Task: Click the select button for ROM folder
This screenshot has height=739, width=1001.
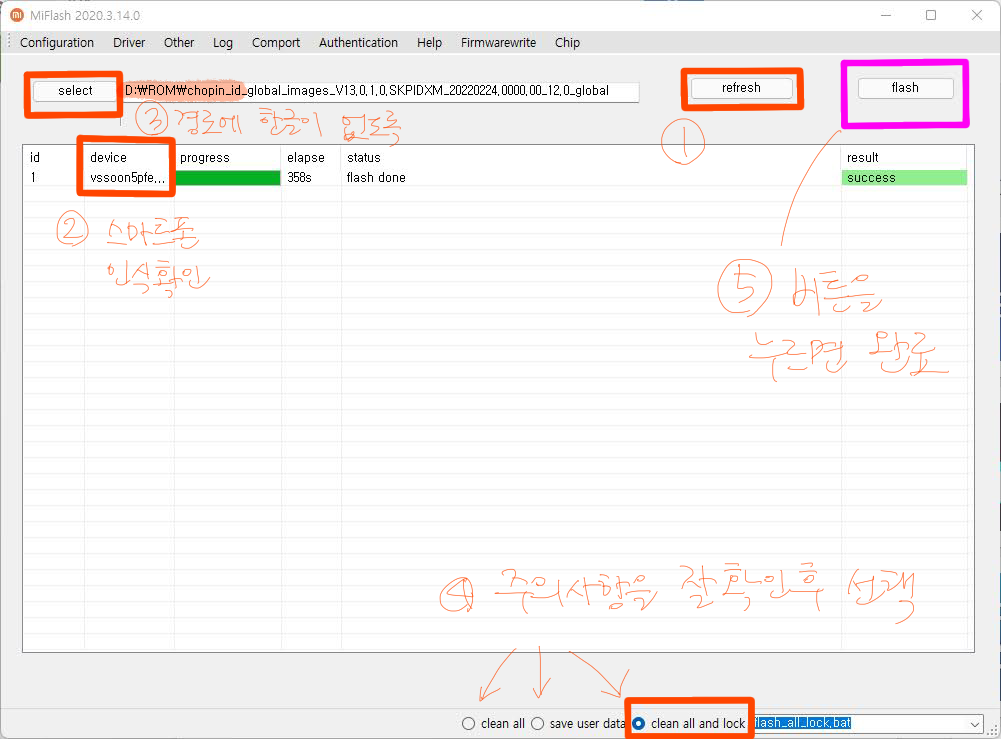Action: pos(75,91)
